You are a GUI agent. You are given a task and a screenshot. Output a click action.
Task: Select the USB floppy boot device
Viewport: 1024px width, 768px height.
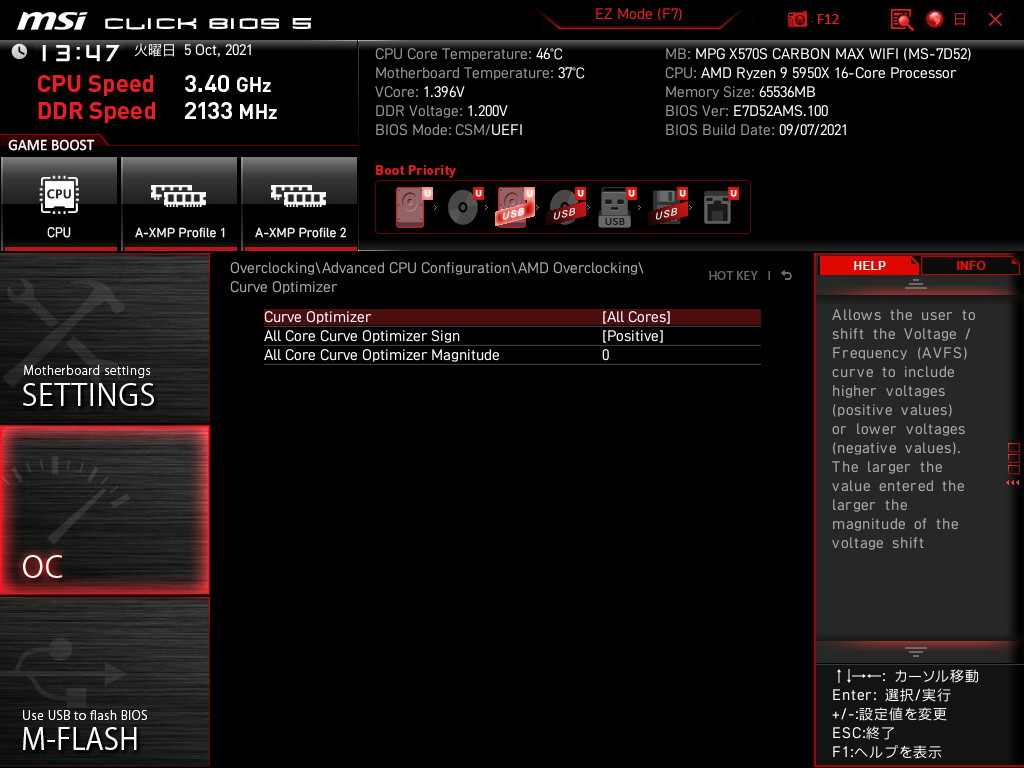[x=668, y=207]
